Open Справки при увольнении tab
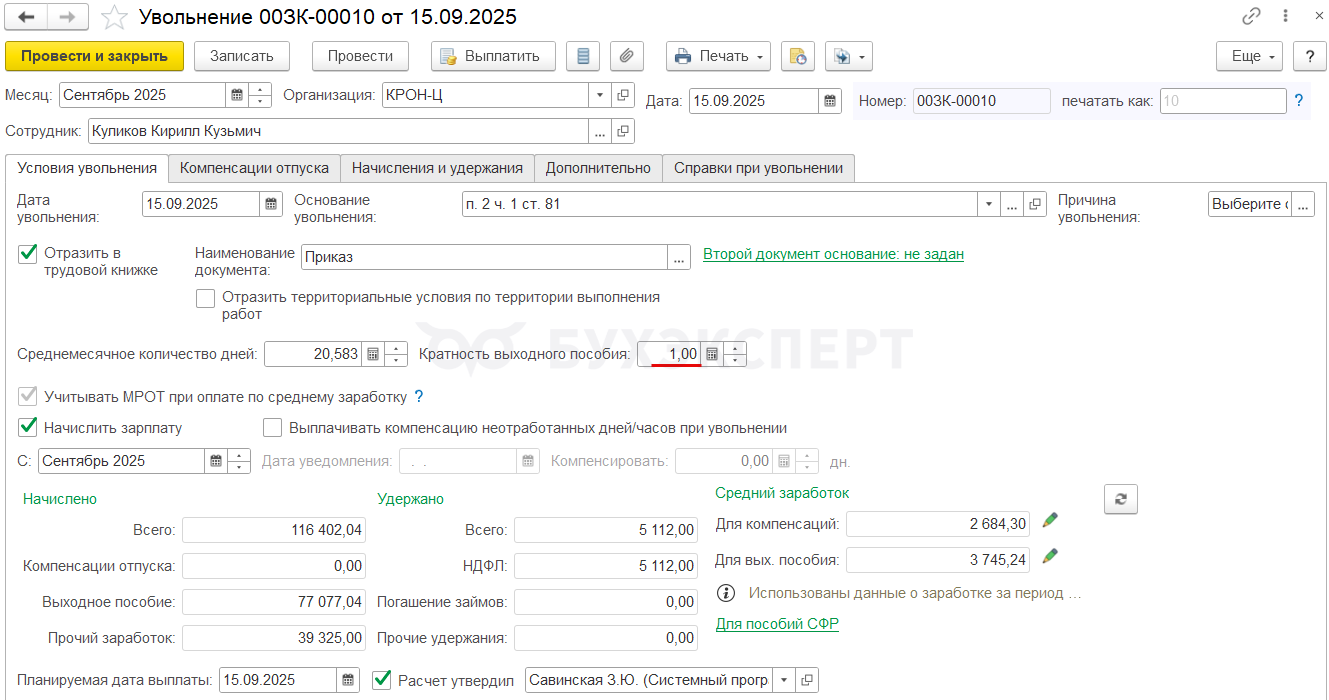This screenshot has height=700, width=1329. pos(758,168)
